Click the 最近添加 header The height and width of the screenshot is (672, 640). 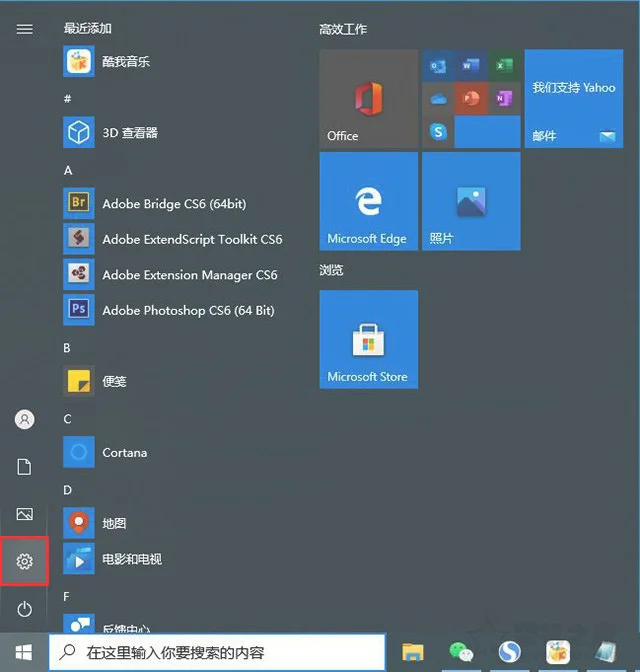(88, 29)
